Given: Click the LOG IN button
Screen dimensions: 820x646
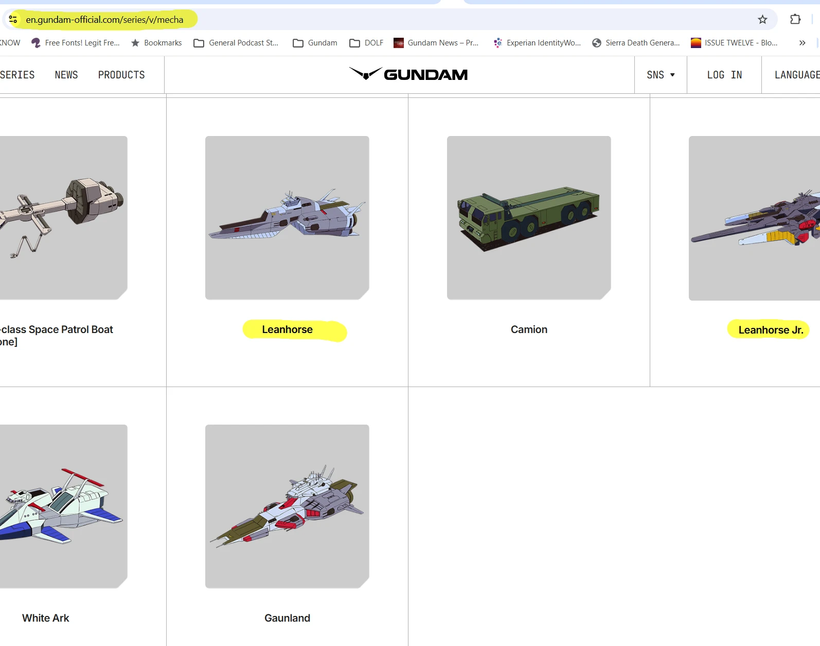Looking at the screenshot, I should point(724,75).
